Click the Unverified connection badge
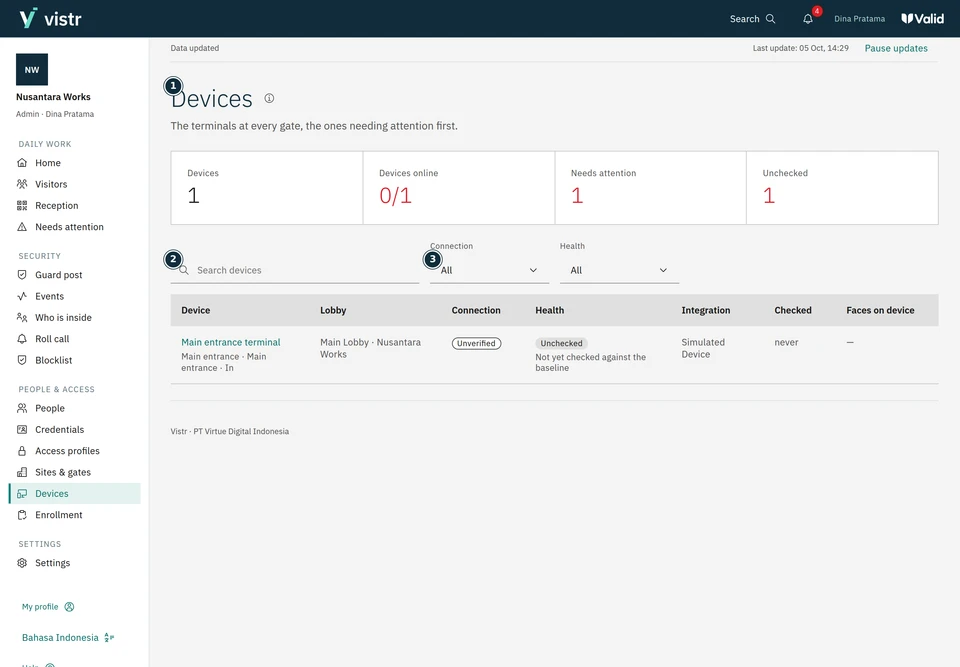 pos(476,344)
